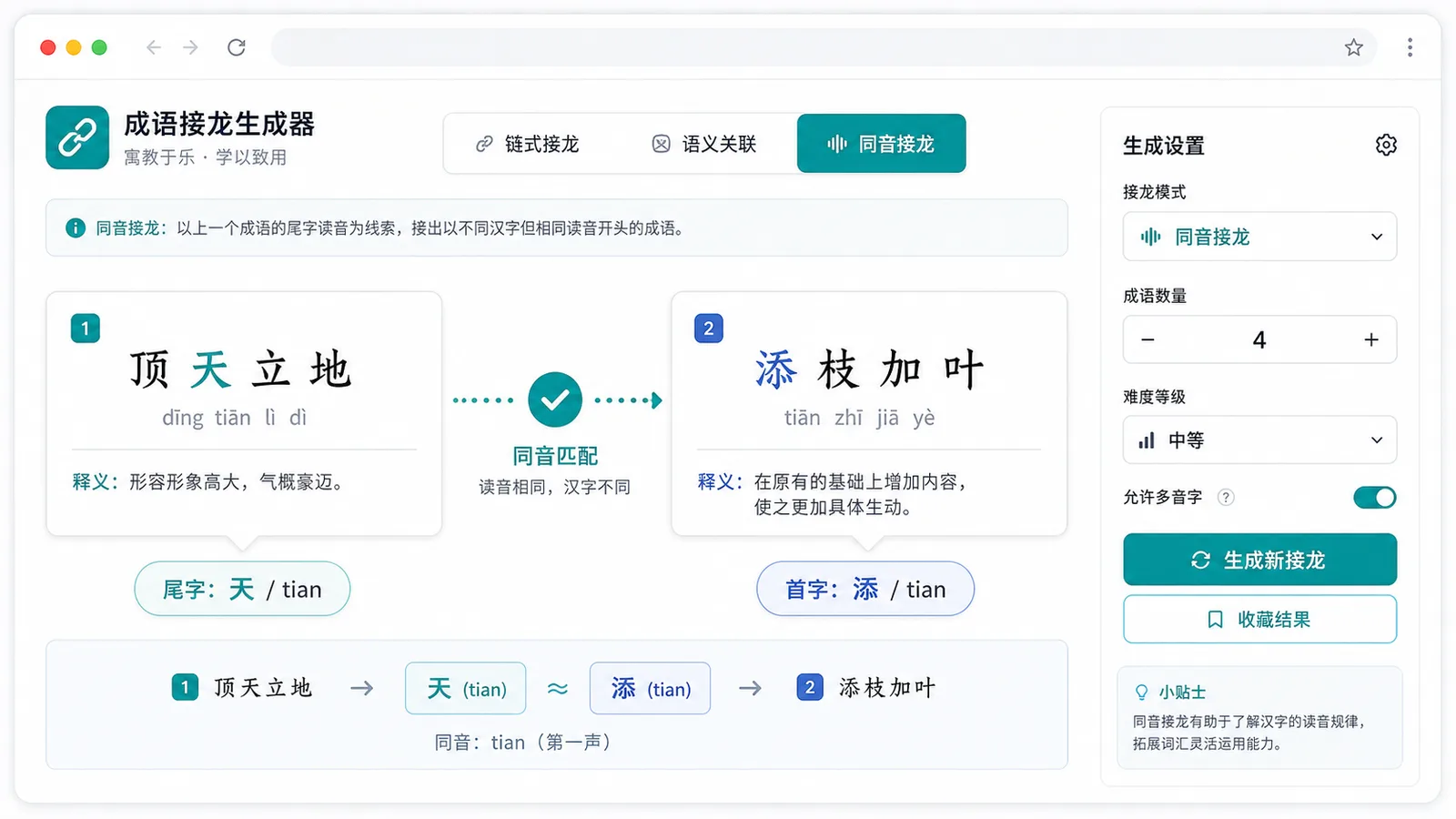Click the refresh icon on 生成新接龙
Image resolution: width=1456 pixels, height=819 pixels.
[x=1200, y=561]
